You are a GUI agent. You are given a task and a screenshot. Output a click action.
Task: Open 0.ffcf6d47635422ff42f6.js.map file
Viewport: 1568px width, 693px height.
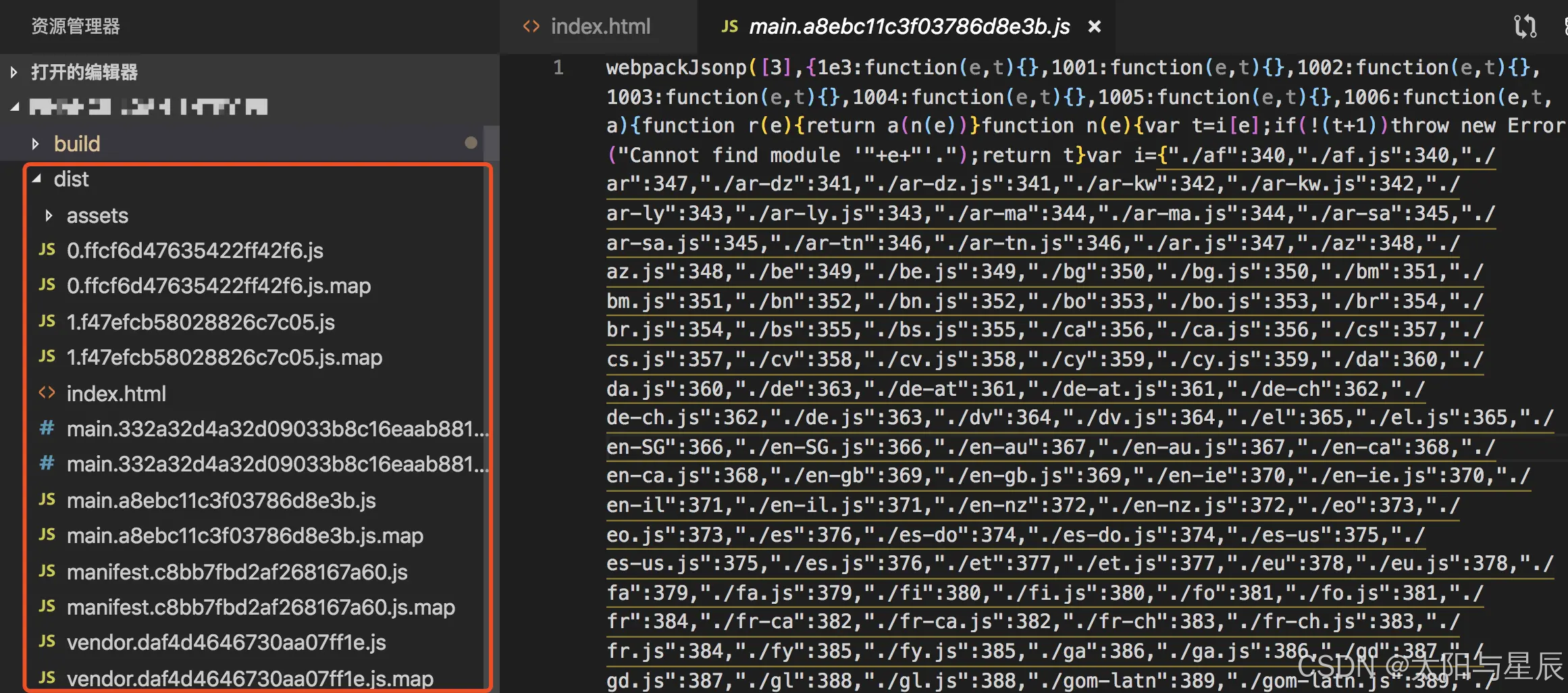[x=218, y=286]
